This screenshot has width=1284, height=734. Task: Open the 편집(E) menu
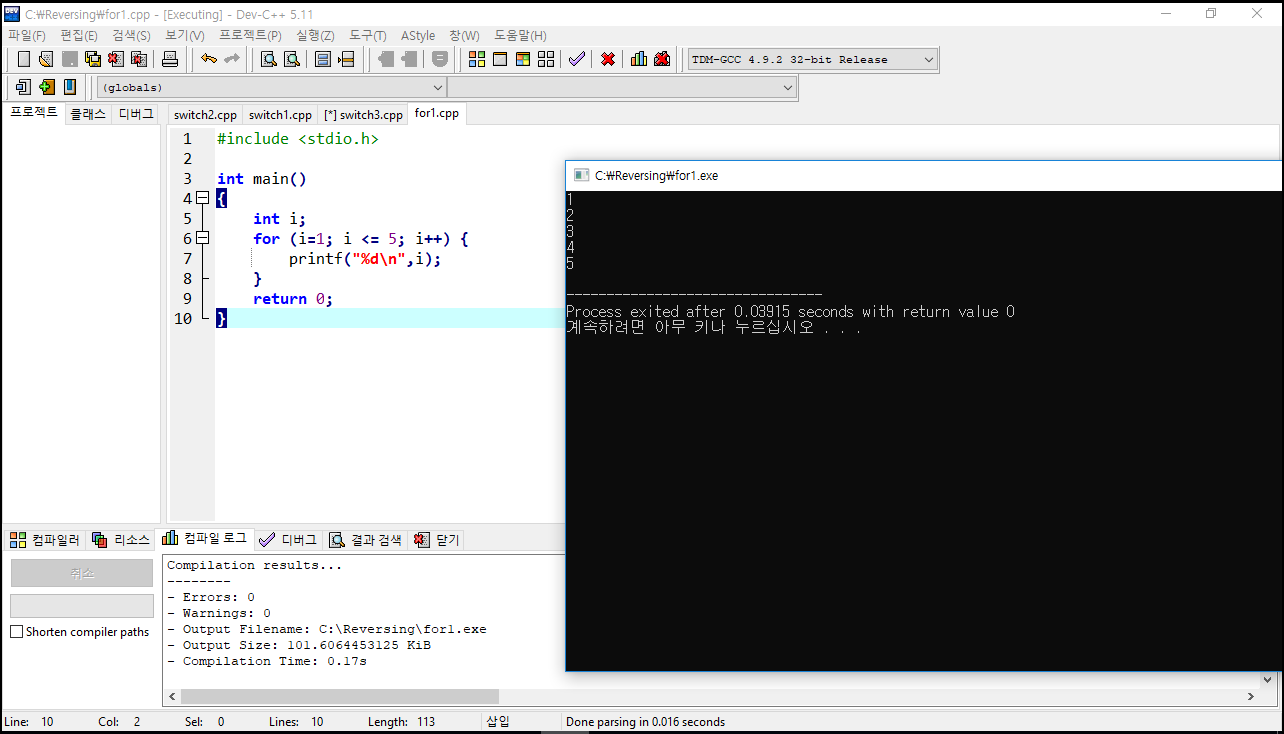(79, 35)
